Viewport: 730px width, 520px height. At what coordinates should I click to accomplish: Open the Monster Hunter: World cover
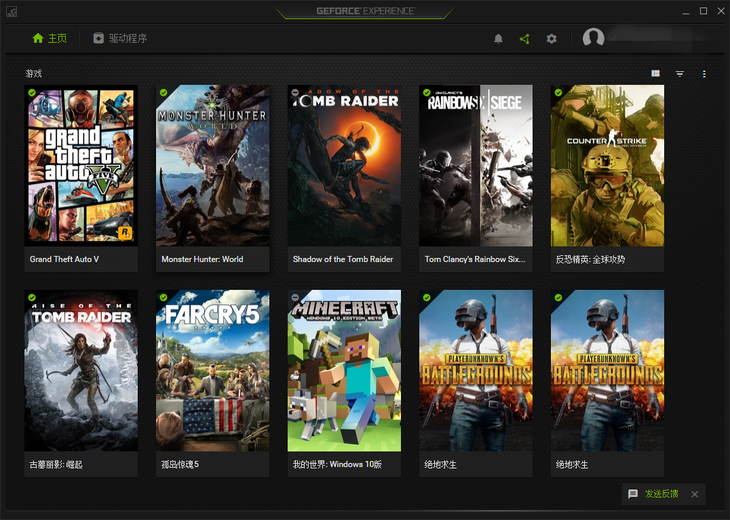(x=213, y=165)
